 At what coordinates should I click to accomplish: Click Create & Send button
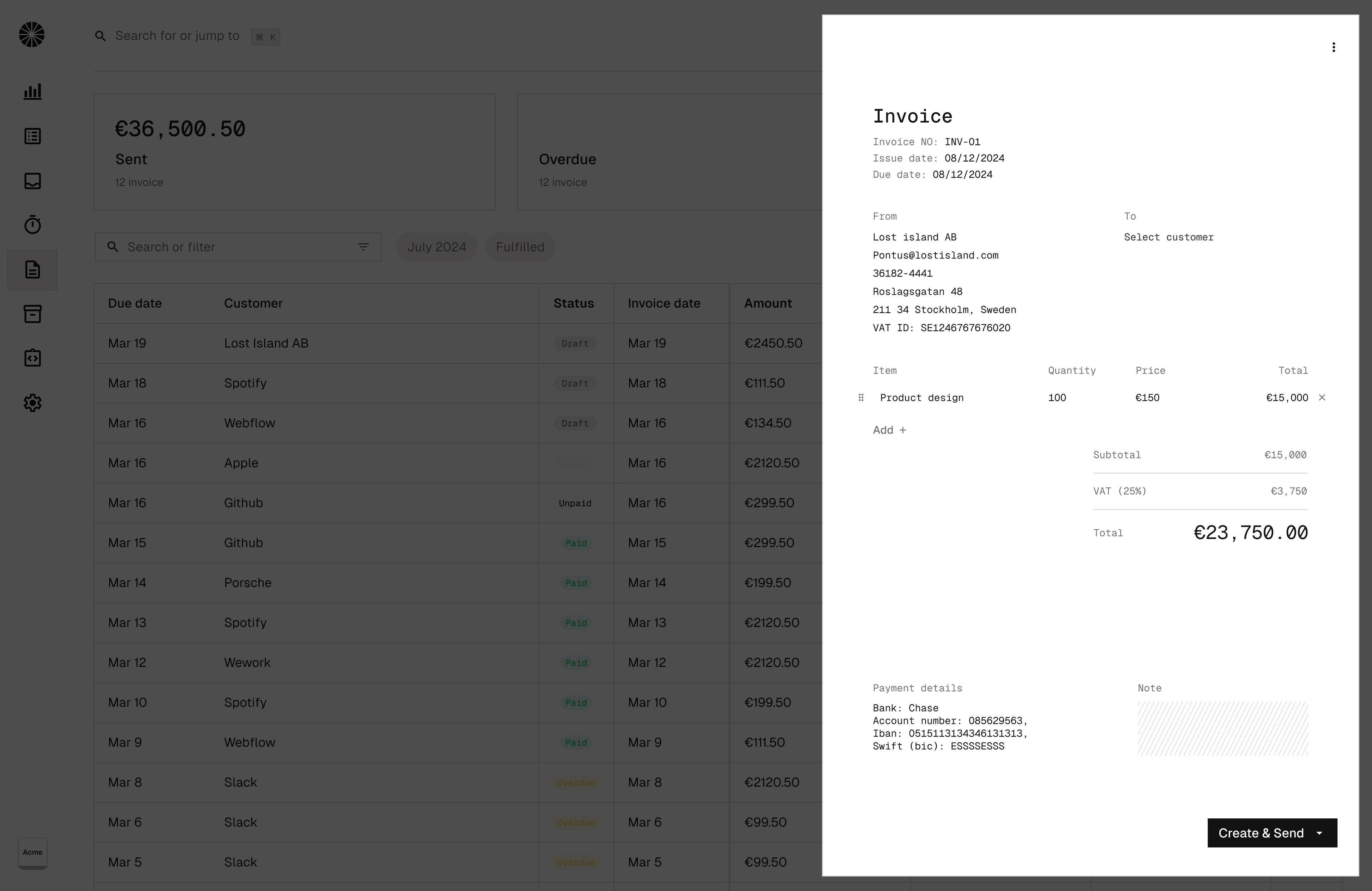pyautogui.click(x=1260, y=833)
